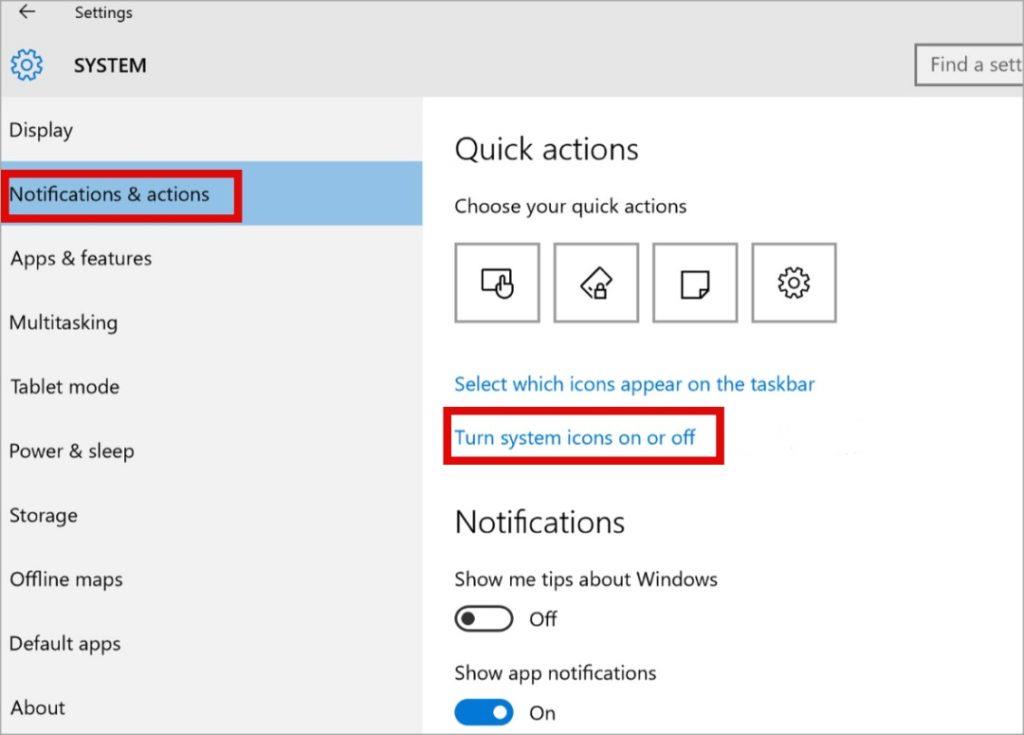Open the Tablet mode category

click(212, 386)
